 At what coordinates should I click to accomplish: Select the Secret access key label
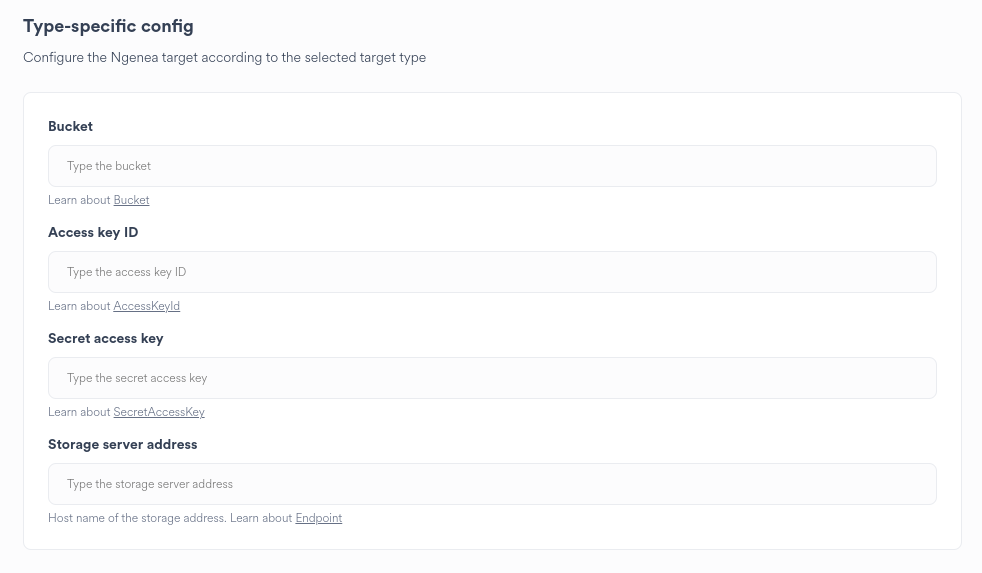click(105, 338)
